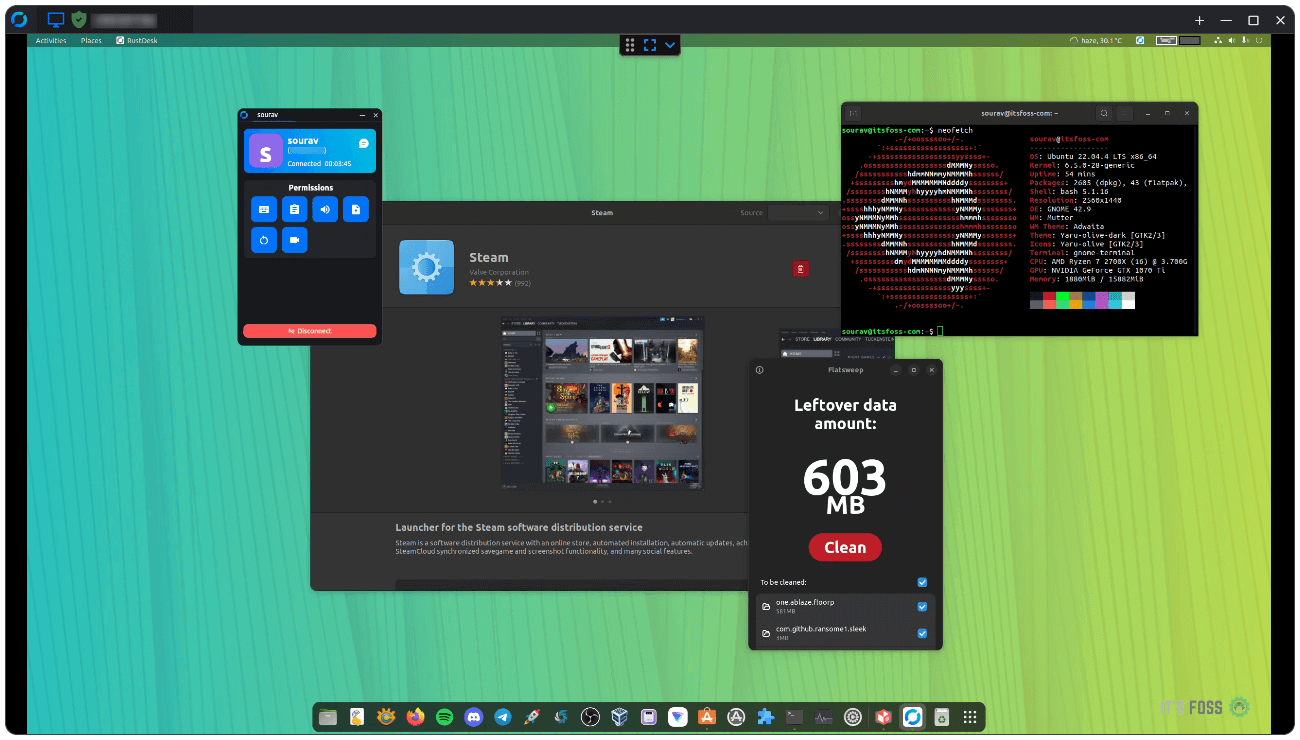The height and width of the screenshot is (740, 1300).
Task: Launch OBS Studio from the dock
Action: click(x=590, y=717)
